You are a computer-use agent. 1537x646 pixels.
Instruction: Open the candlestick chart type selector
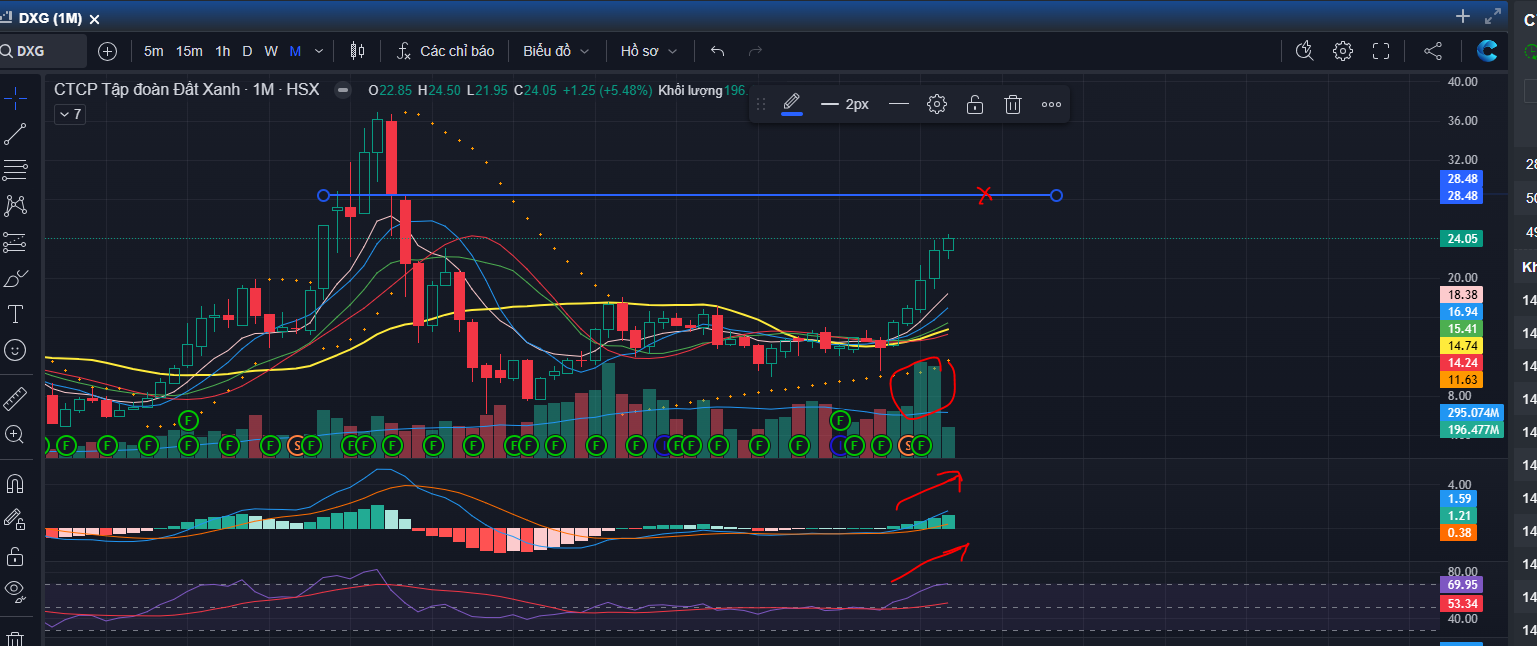coord(357,51)
